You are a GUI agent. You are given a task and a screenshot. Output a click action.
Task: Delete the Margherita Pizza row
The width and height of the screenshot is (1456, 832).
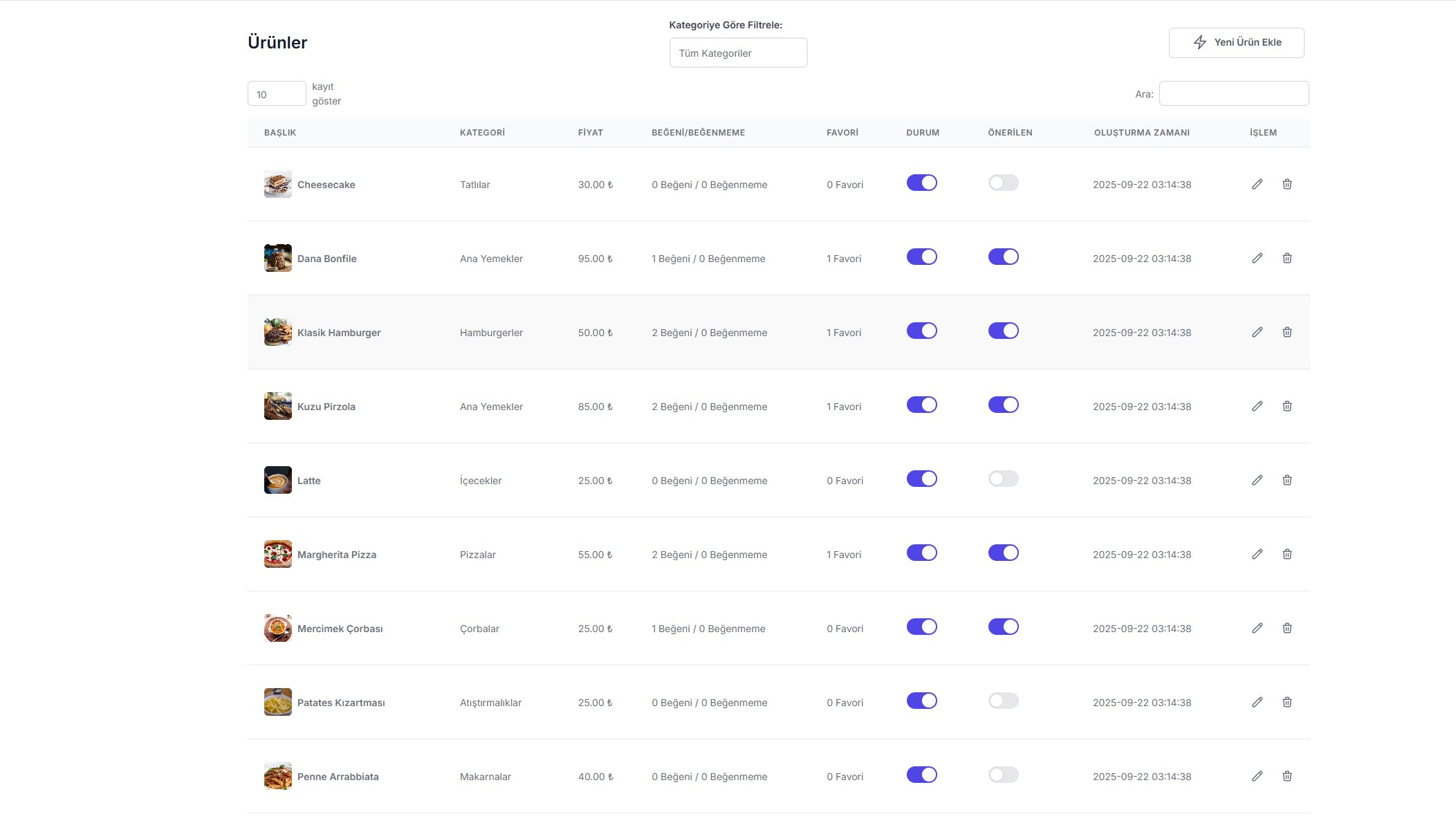pyautogui.click(x=1287, y=554)
